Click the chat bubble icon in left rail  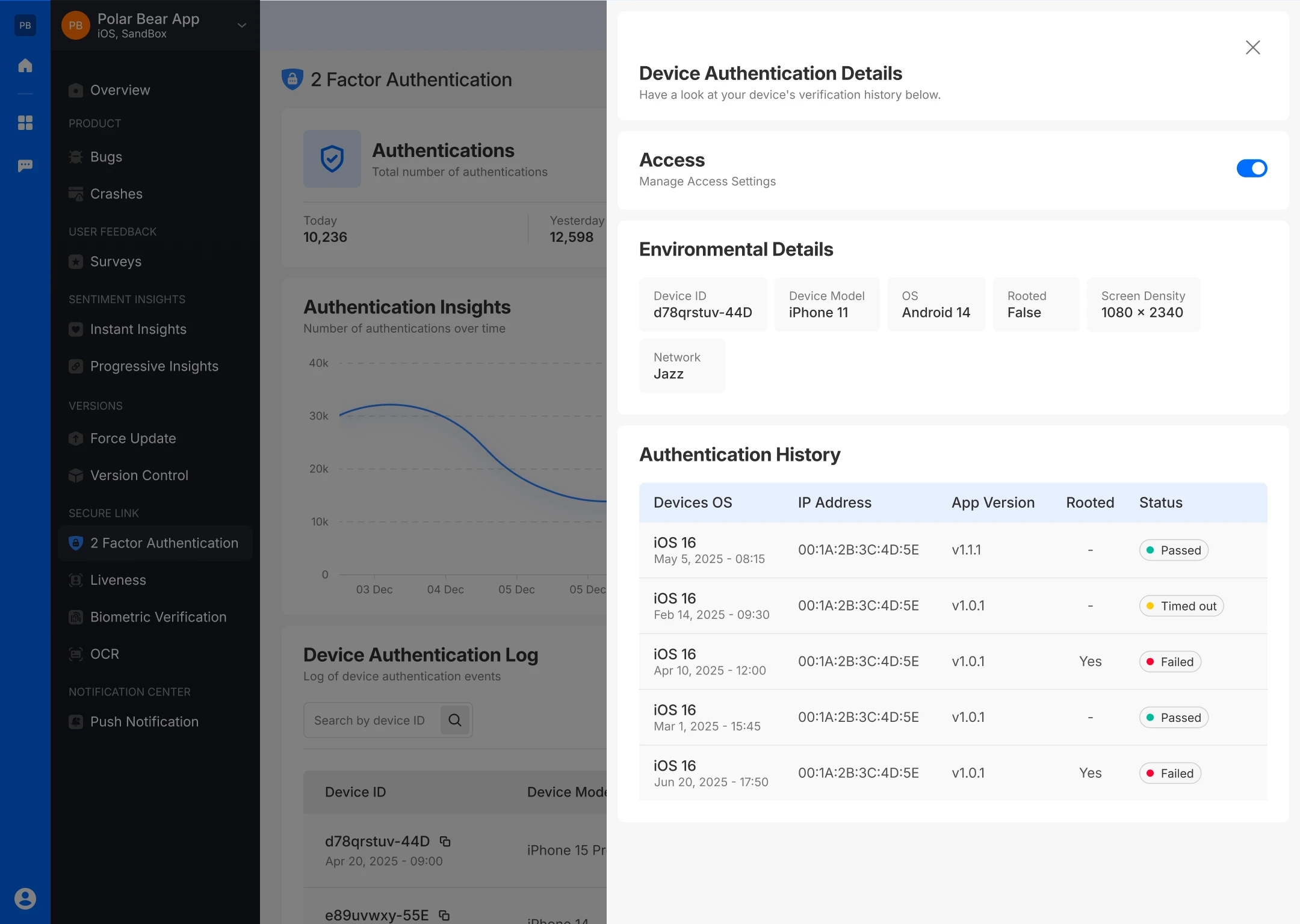25,165
